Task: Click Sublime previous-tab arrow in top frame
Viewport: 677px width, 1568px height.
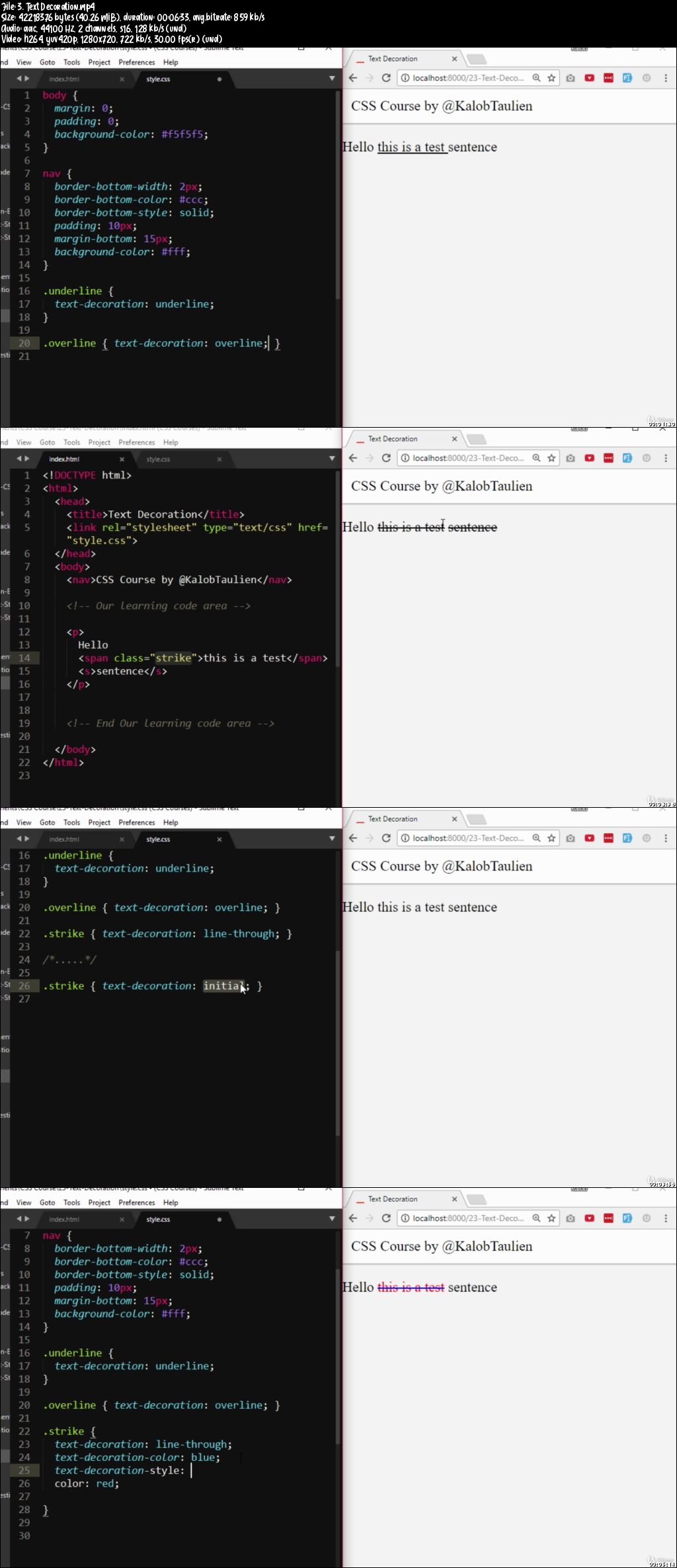Action: [19, 79]
